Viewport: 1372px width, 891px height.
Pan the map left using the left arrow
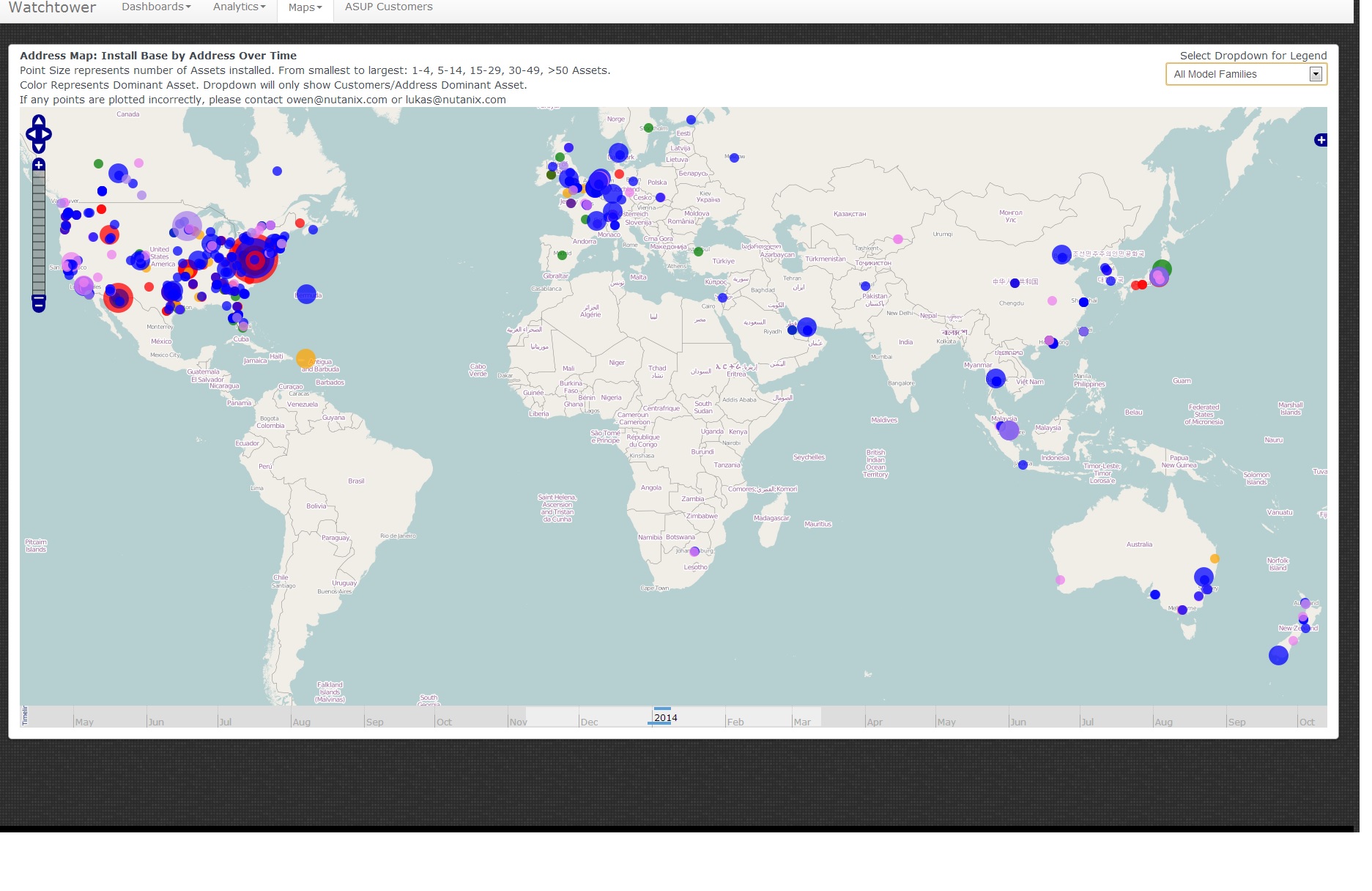point(30,134)
